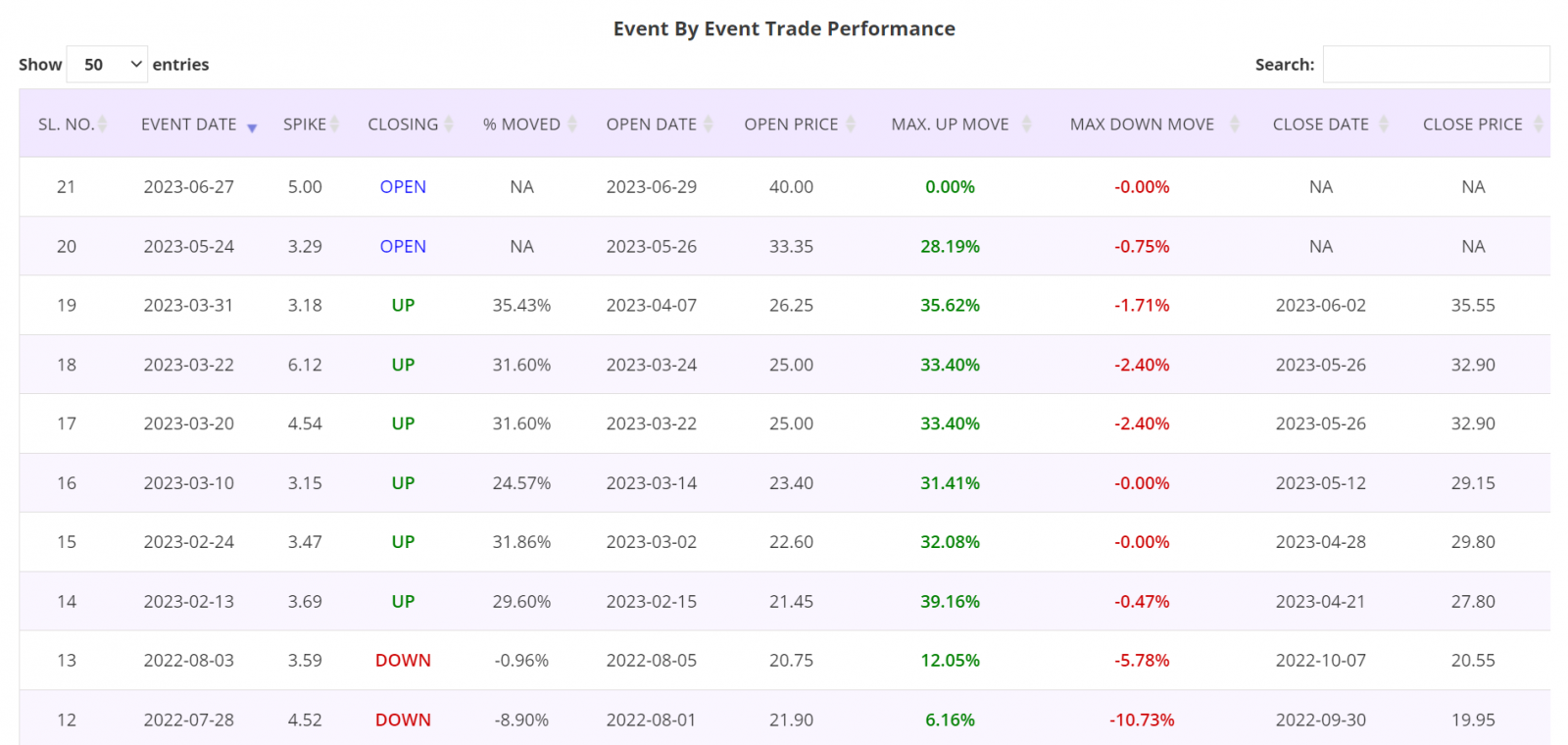Viewport: 1568px width, 745px height.
Task: Sort by OPEN DATE column arrows
Action: coord(709,124)
